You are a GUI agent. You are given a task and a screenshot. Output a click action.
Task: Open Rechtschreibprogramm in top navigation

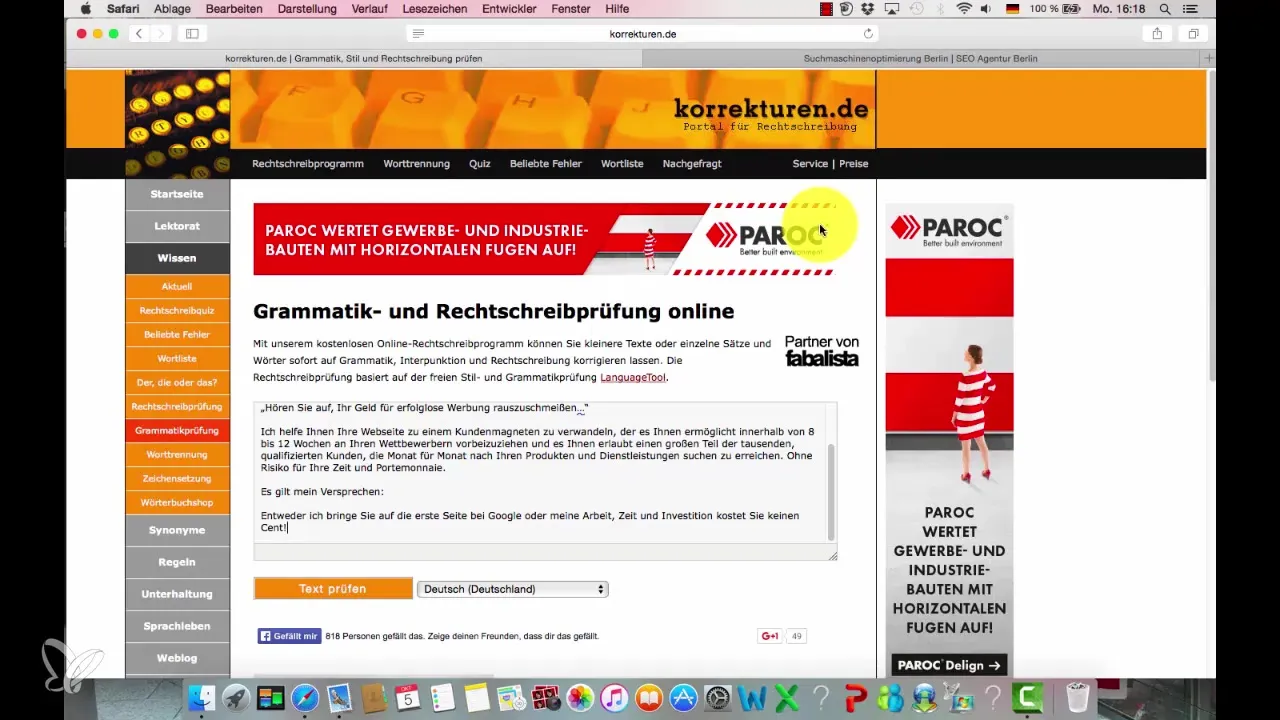pos(308,163)
